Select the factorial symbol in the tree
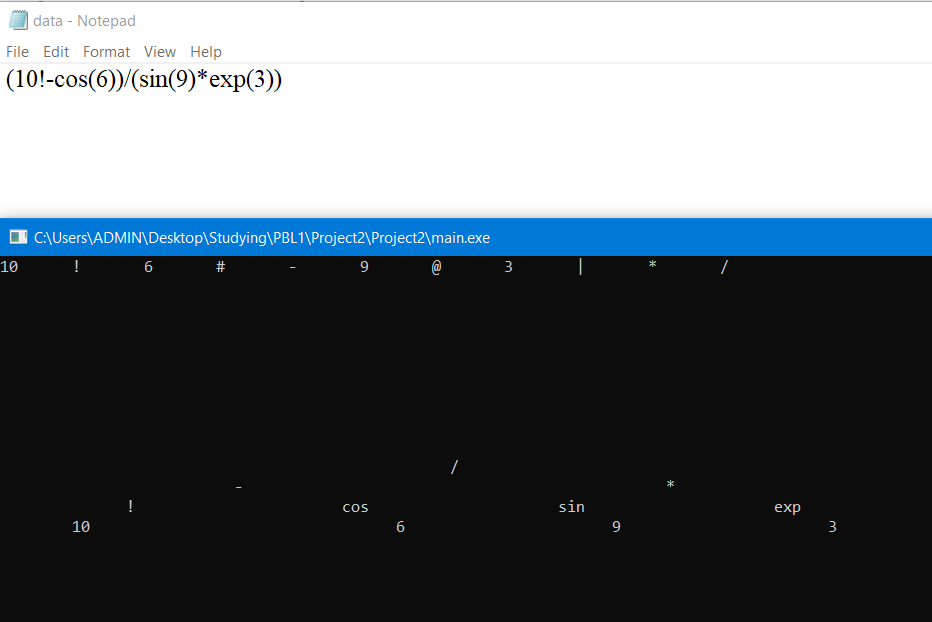This screenshot has width=932, height=622. click(130, 507)
